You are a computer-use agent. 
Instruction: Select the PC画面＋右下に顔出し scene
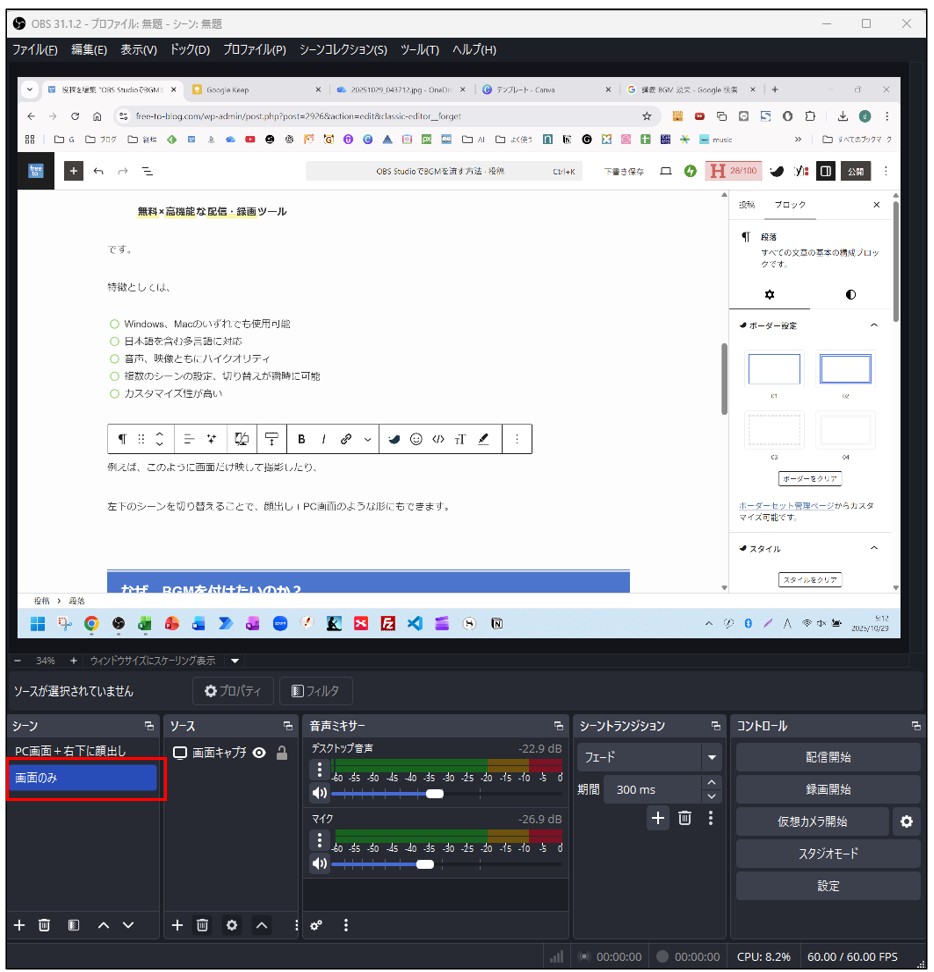[84, 750]
